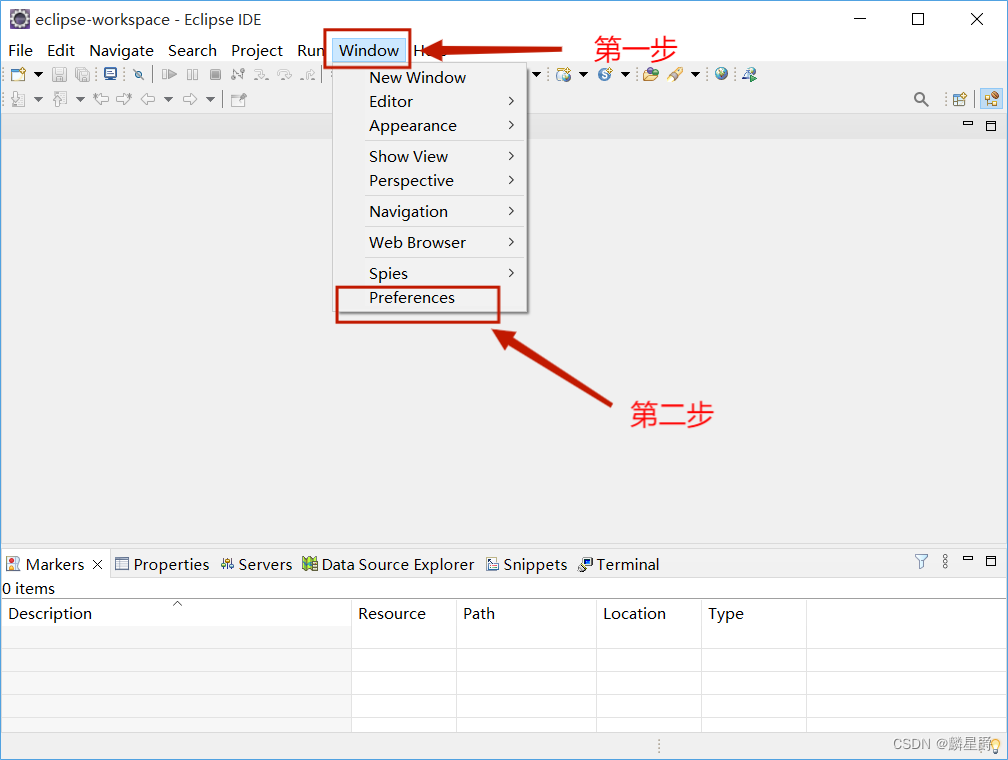Expand the Editor submenu
Screen dimensions: 1008x760
pyautogui.click(x=430, y=102)
